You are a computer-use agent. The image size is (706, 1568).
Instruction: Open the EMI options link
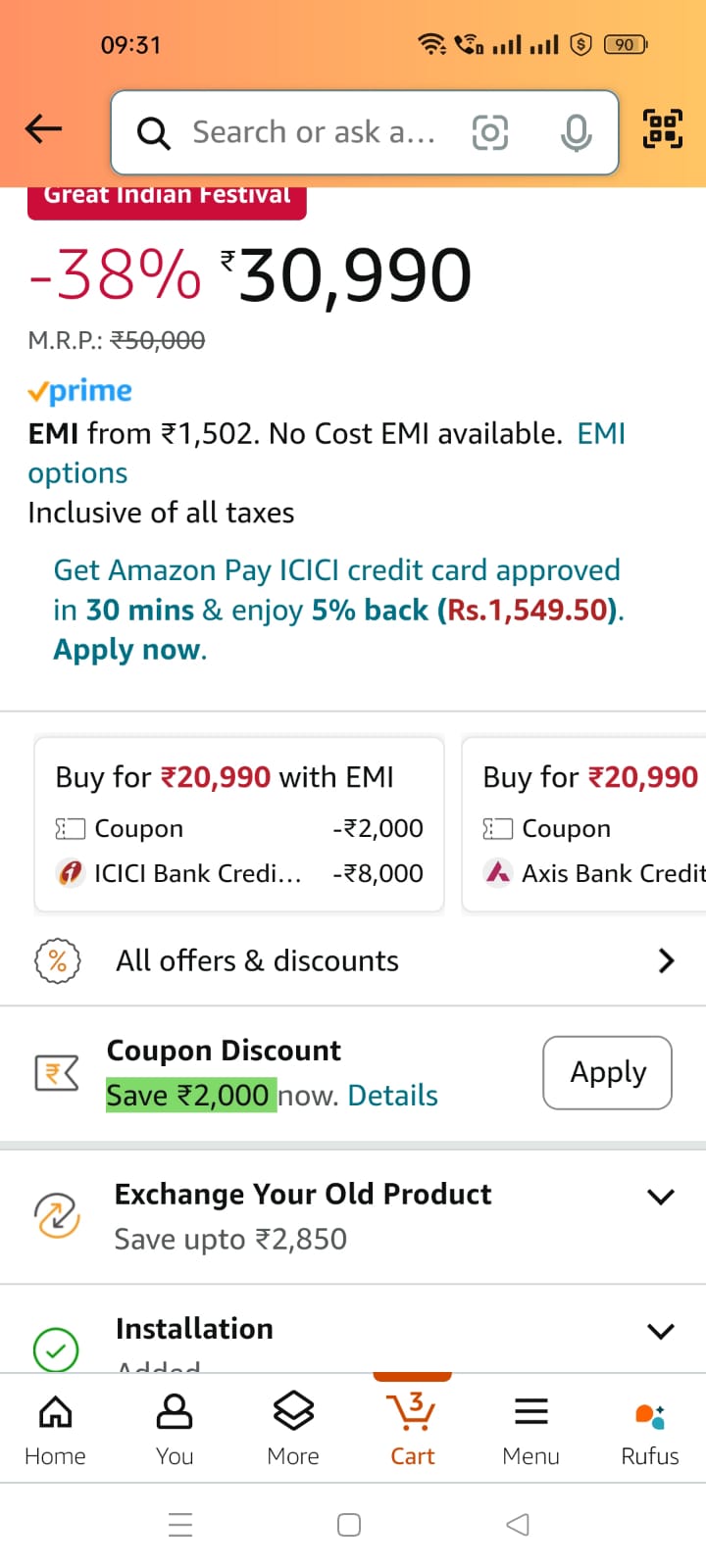pyautogui.click(x=600, y=434)
